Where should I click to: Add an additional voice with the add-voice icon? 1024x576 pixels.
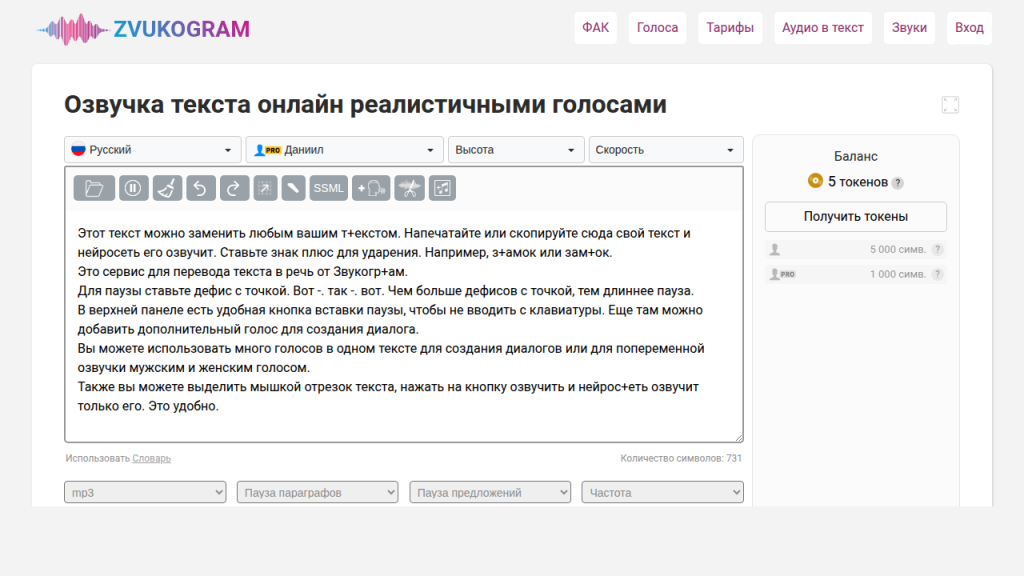pyautogui.click(x=372, y=187)
